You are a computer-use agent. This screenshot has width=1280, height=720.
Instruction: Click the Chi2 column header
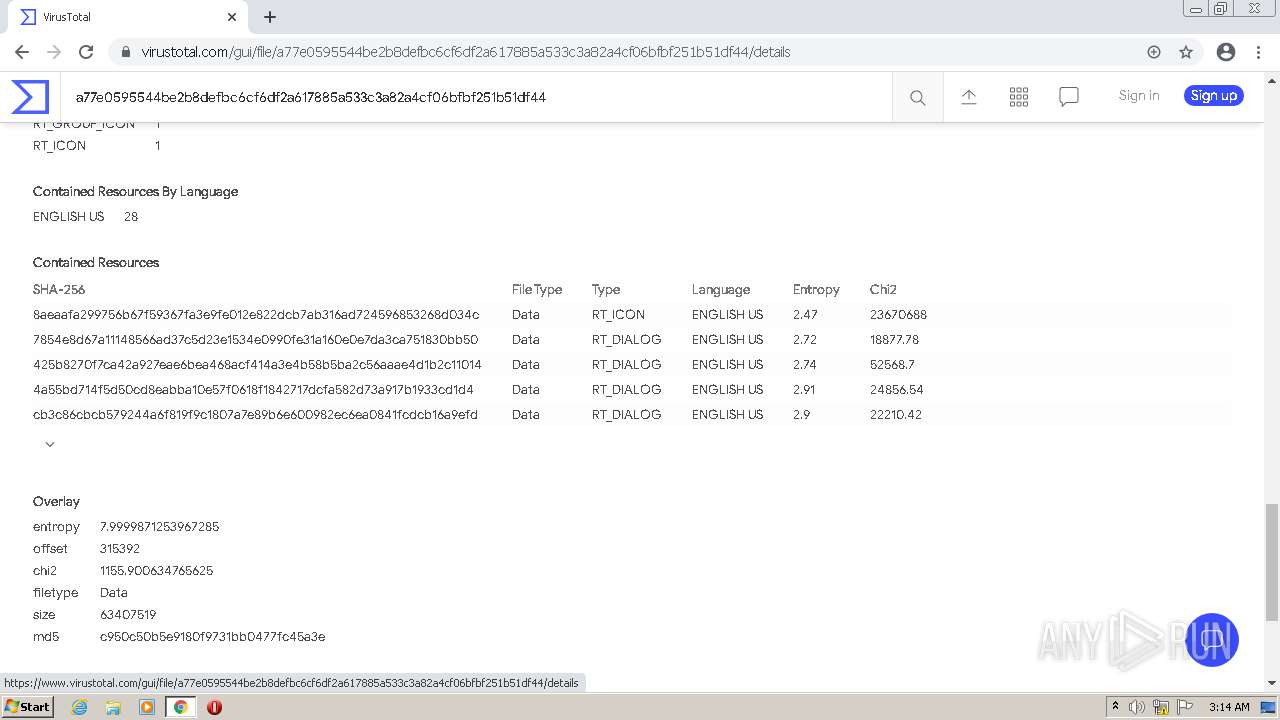pyautogui.click(x=883, y=289)
